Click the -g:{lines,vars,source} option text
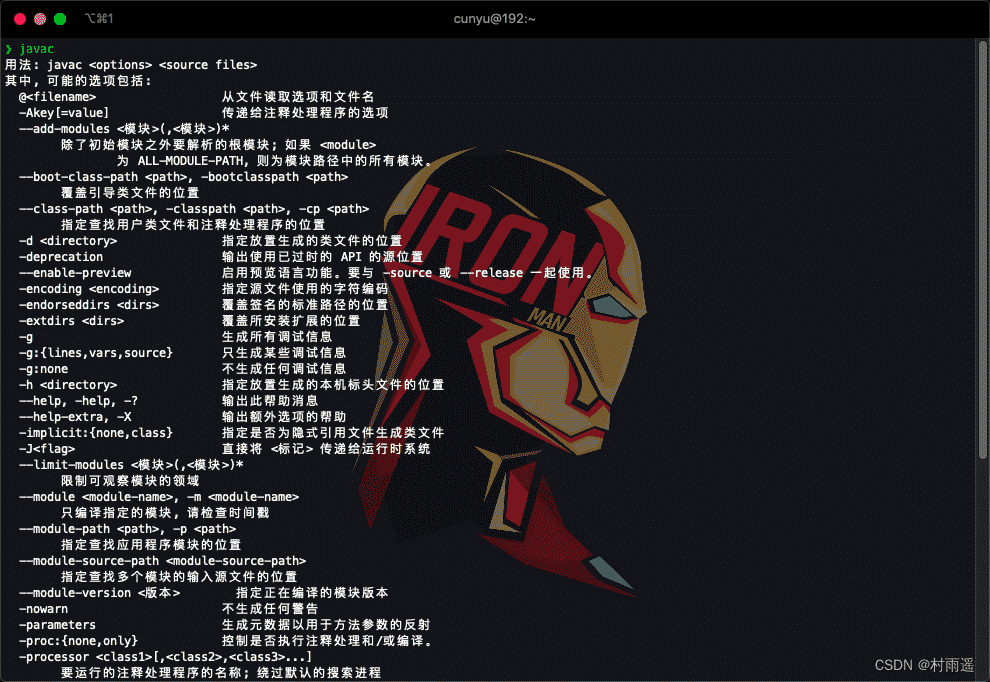Screen dimensions: 990x682 pos(96,353)
